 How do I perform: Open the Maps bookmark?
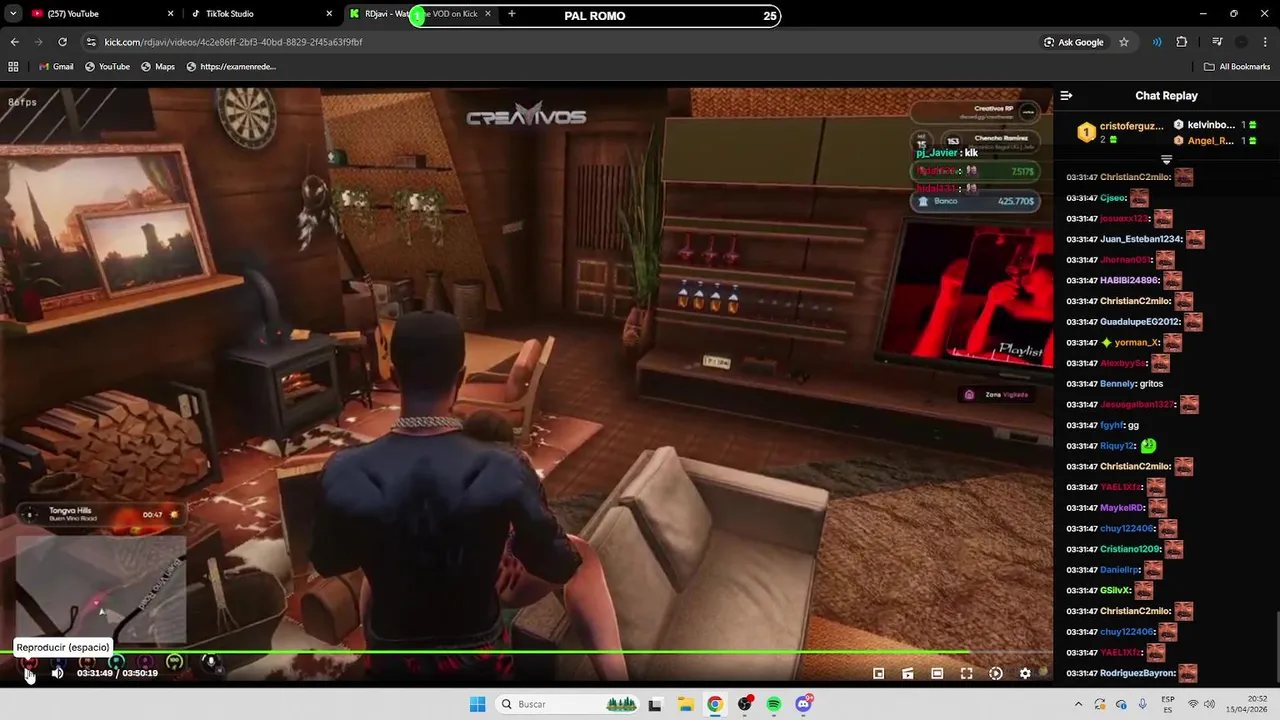158,66
